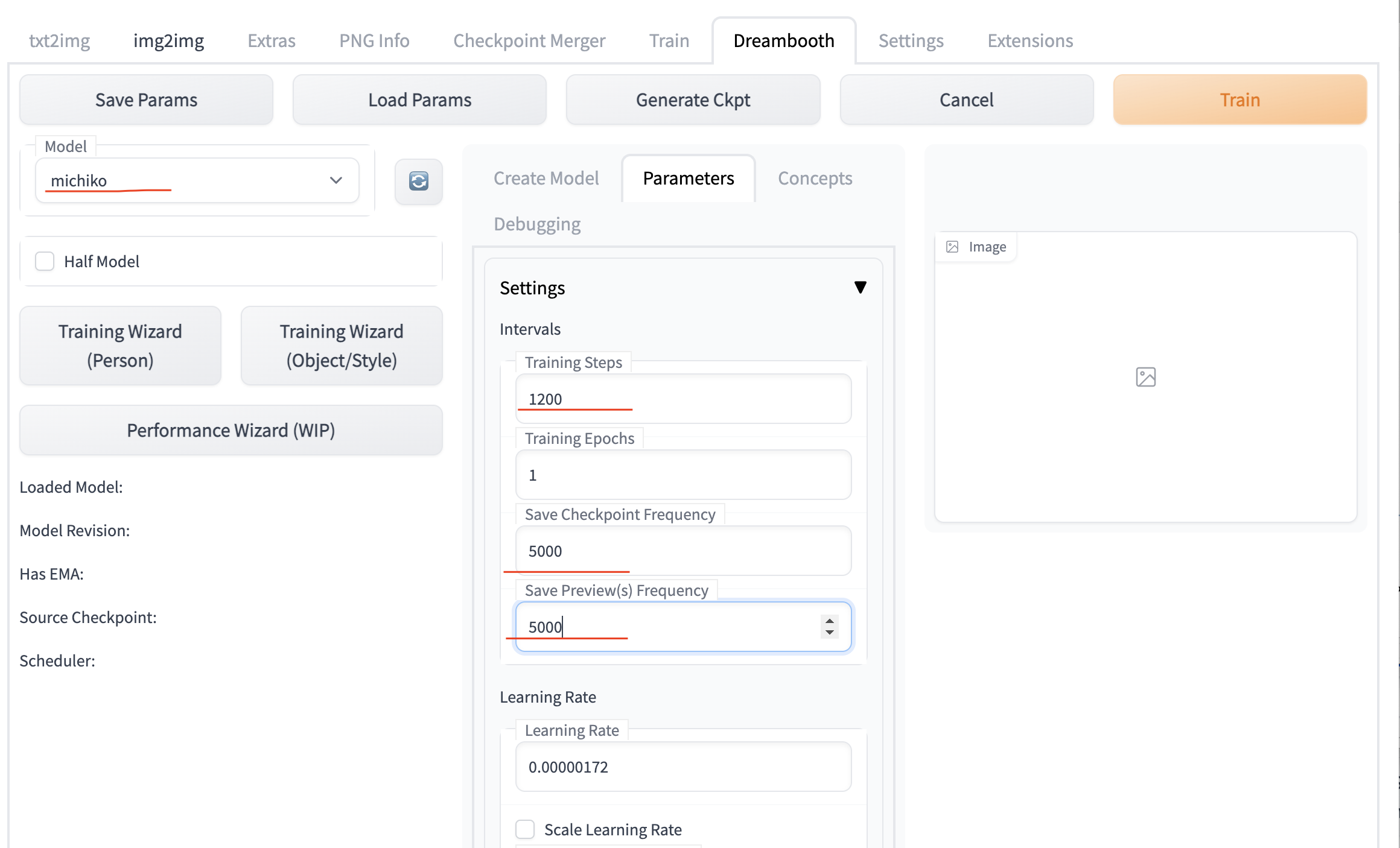The width and height of the screenshot is (1400, 848).
Task: Go to the Debugging tab
Action: [536, 224]
